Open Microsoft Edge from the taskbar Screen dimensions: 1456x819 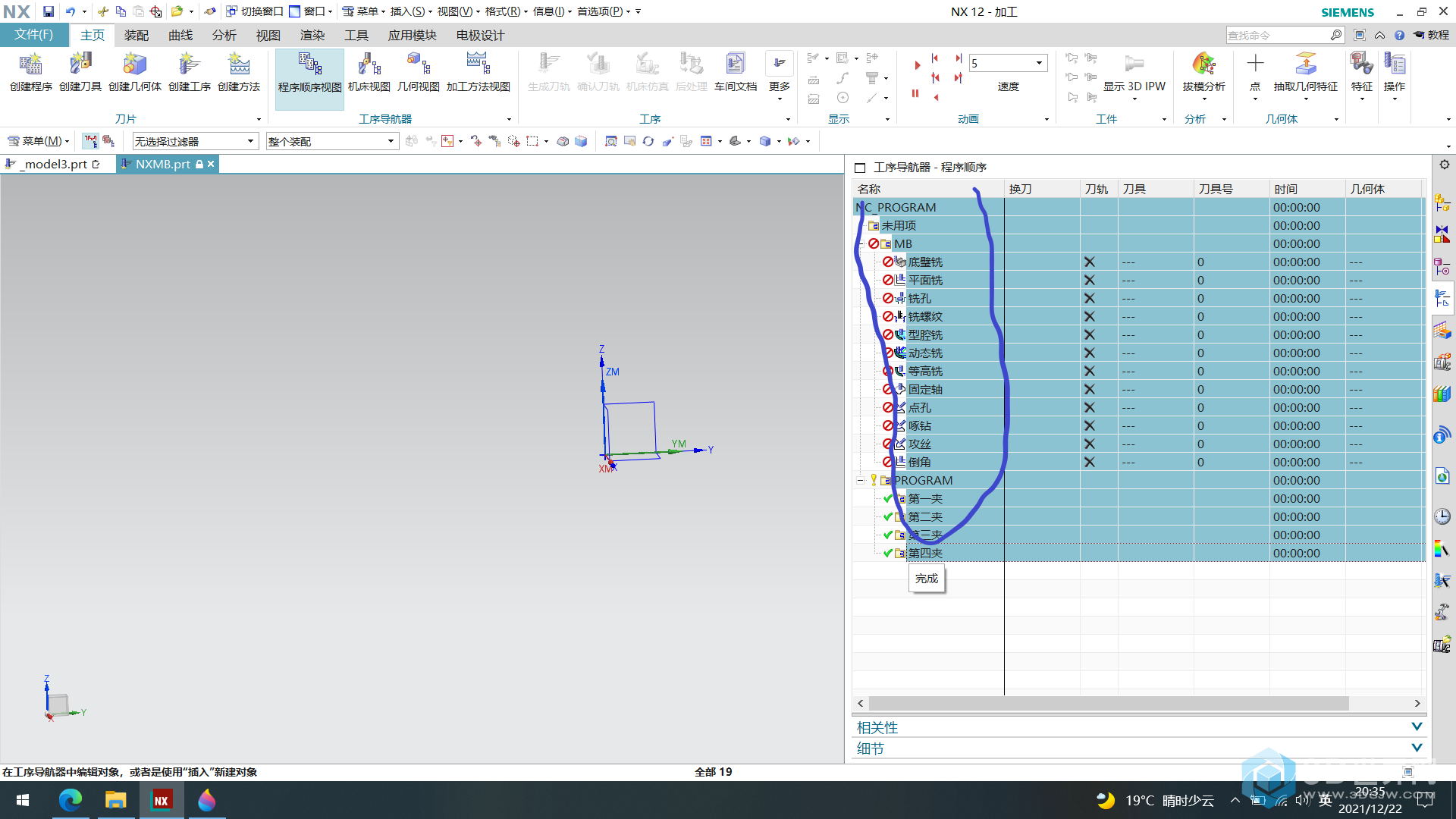[x=71, y=800]
